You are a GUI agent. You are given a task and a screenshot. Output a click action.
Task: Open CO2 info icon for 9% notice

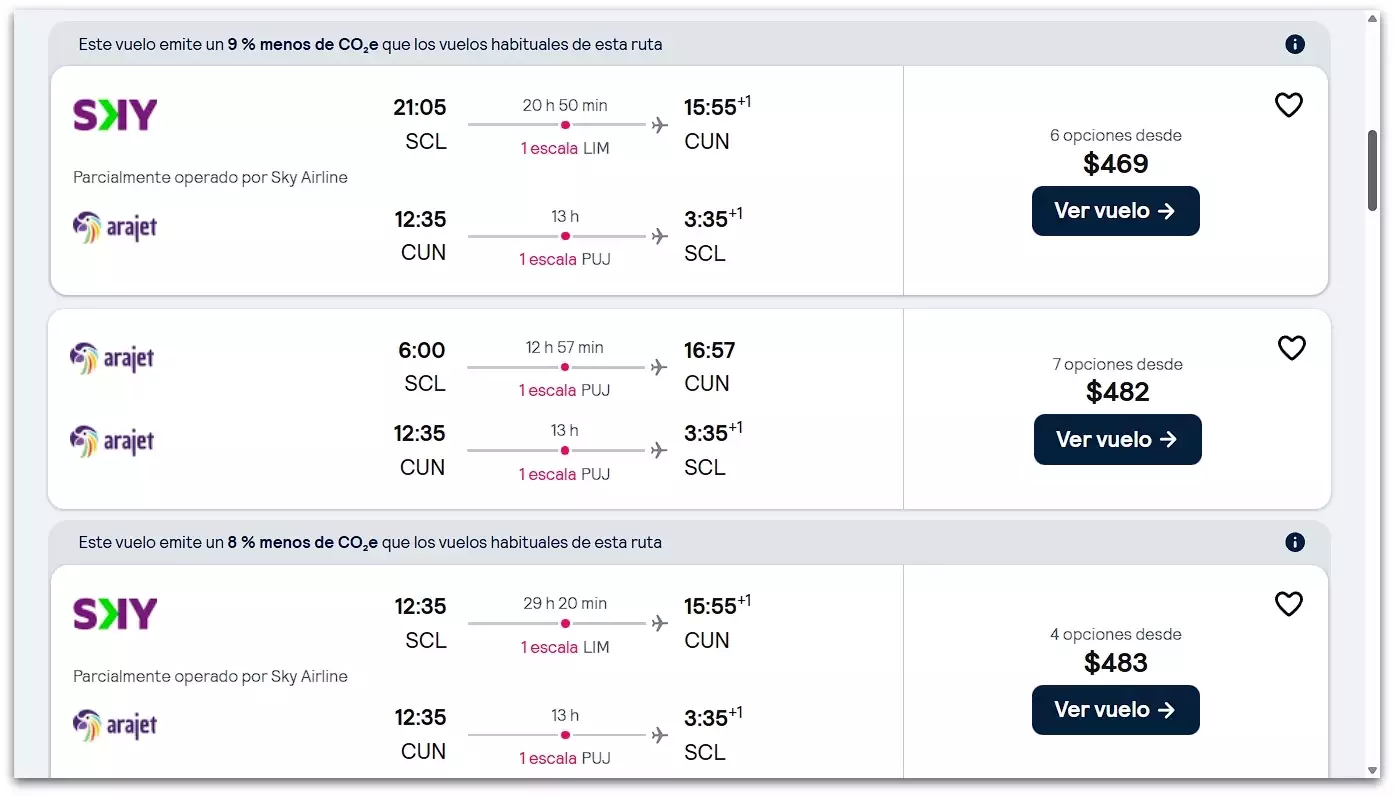tap(1294, 44)
